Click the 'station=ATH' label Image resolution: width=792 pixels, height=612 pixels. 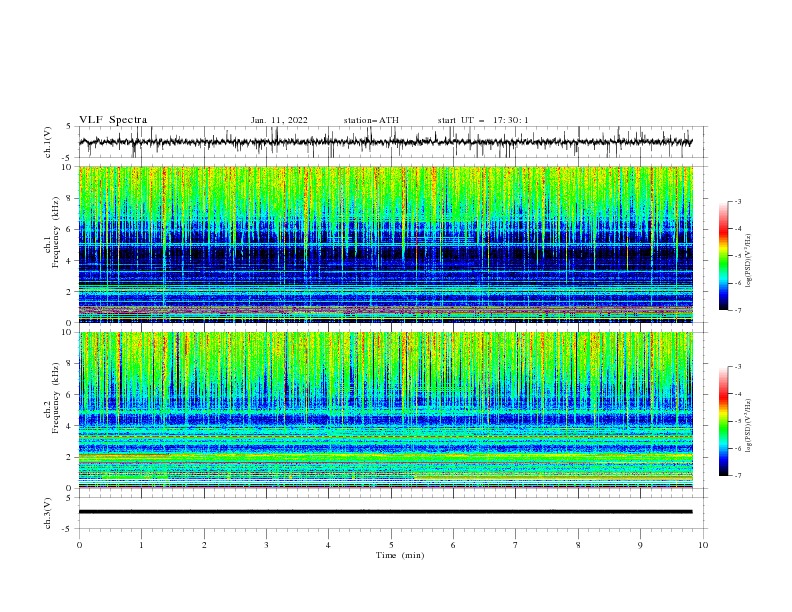click(x=371, y=120)
